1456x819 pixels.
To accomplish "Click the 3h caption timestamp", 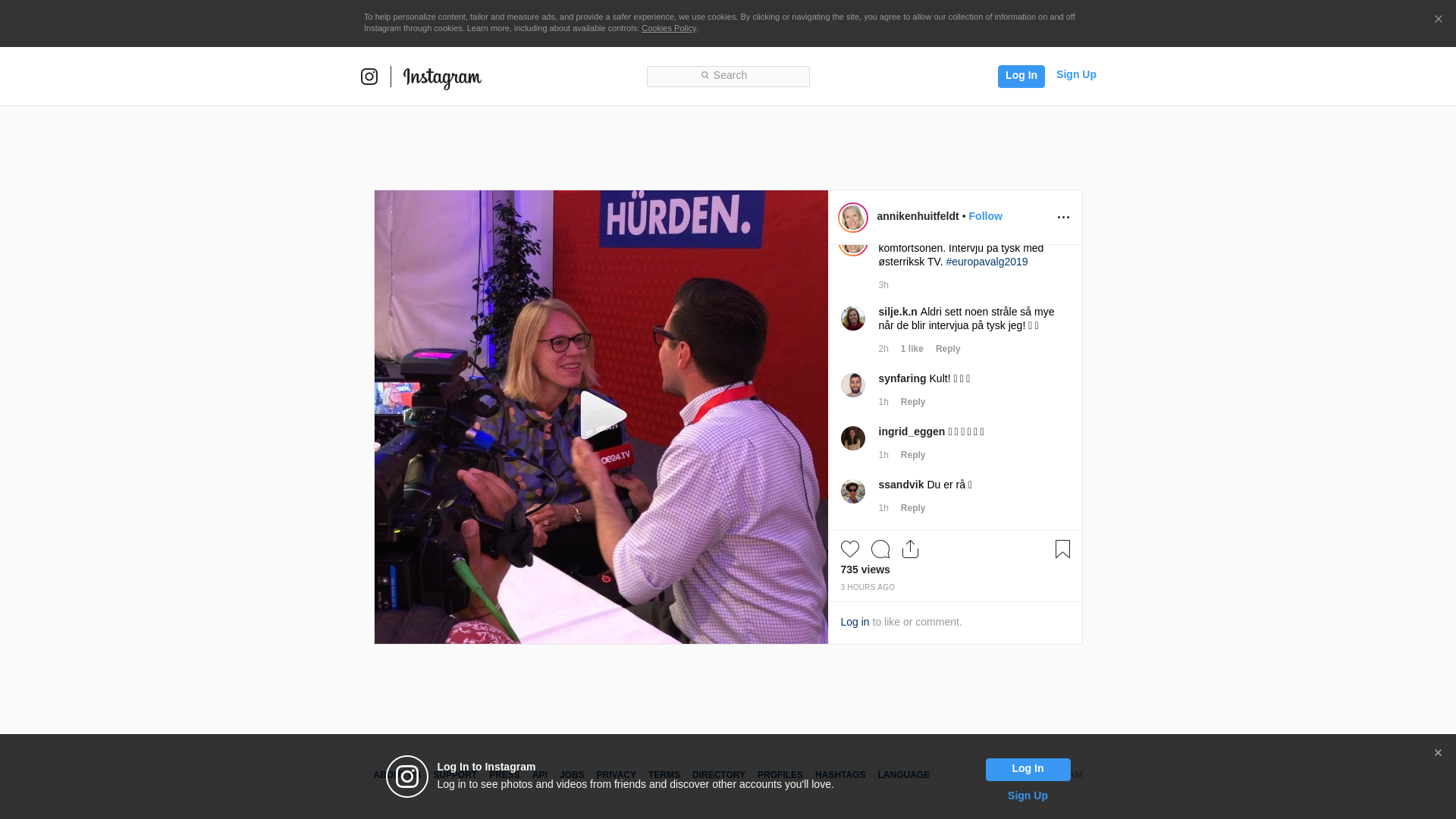I will coord(883,285).
